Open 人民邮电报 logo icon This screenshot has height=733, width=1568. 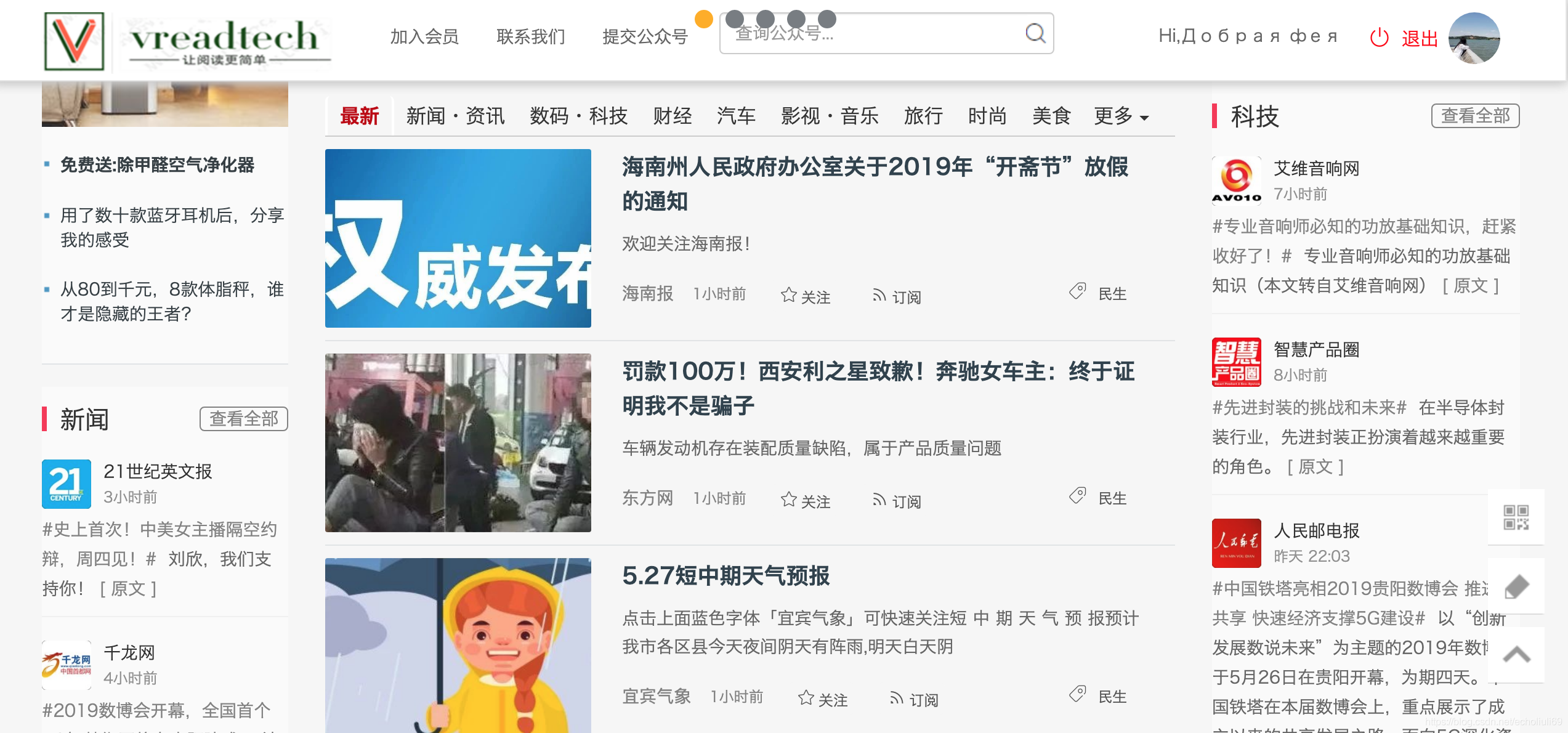click(x=1237, y=543)
